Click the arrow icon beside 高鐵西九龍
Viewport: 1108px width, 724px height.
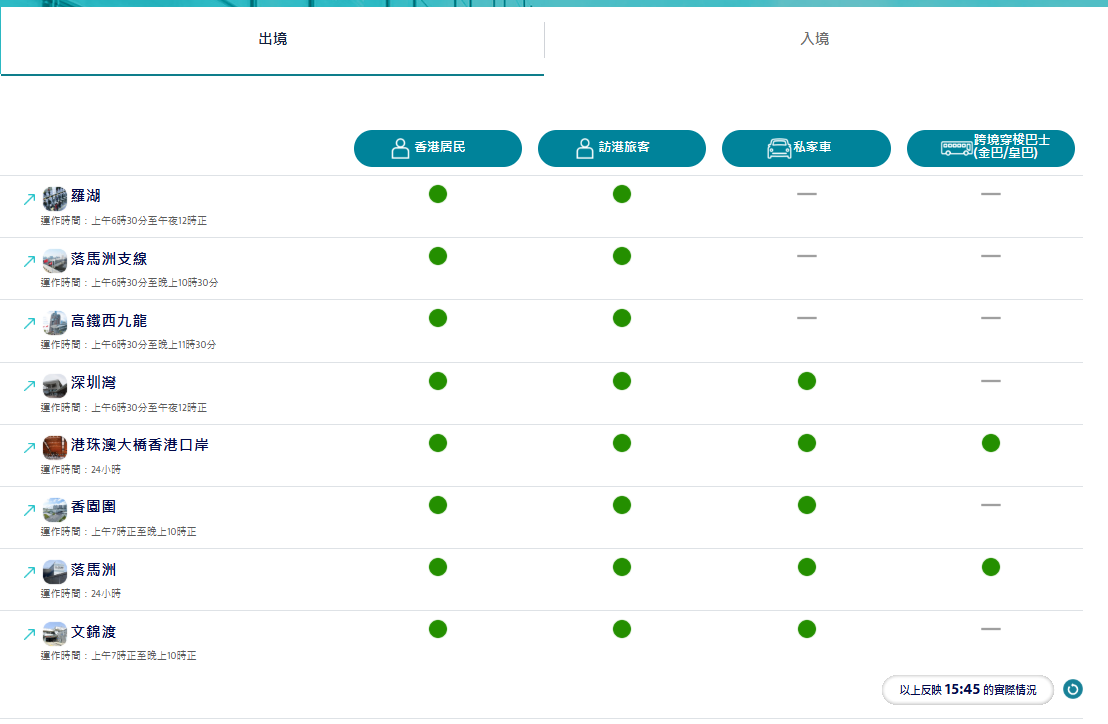pos(29,323)
